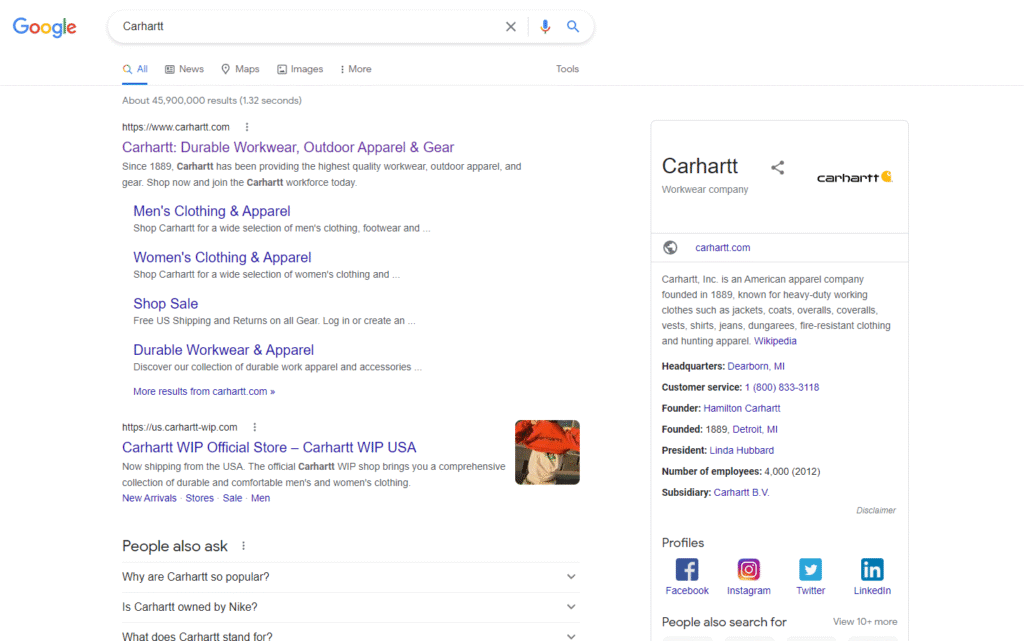The height and width of the screenshot is (641, 1024).
Task: Open Carhartt Facebook profile icon
Action: click(x=686, y=570)
